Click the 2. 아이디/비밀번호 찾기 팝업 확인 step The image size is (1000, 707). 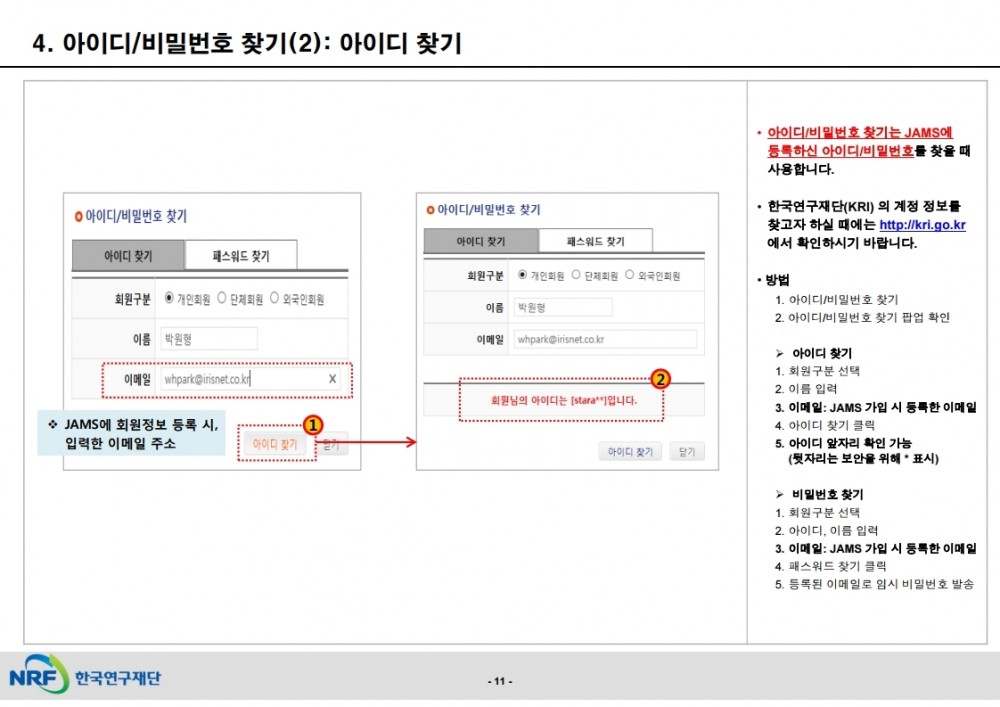click(862, 317)
